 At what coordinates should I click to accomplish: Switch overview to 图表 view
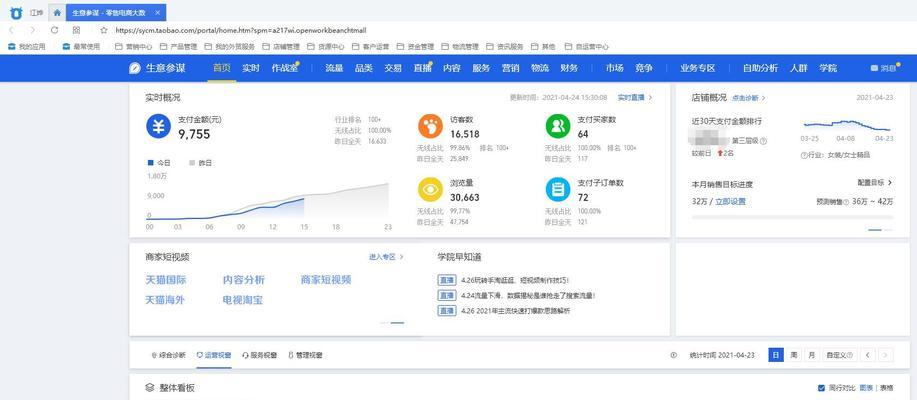pos(866,388)
